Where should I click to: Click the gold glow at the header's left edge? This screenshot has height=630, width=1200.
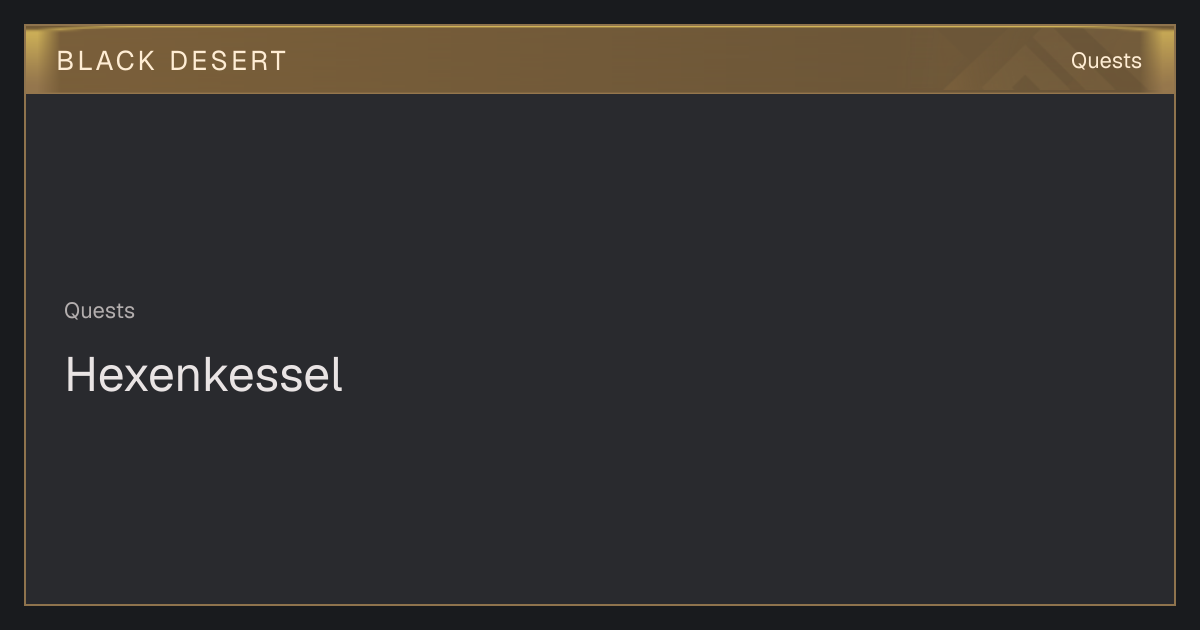38,60
